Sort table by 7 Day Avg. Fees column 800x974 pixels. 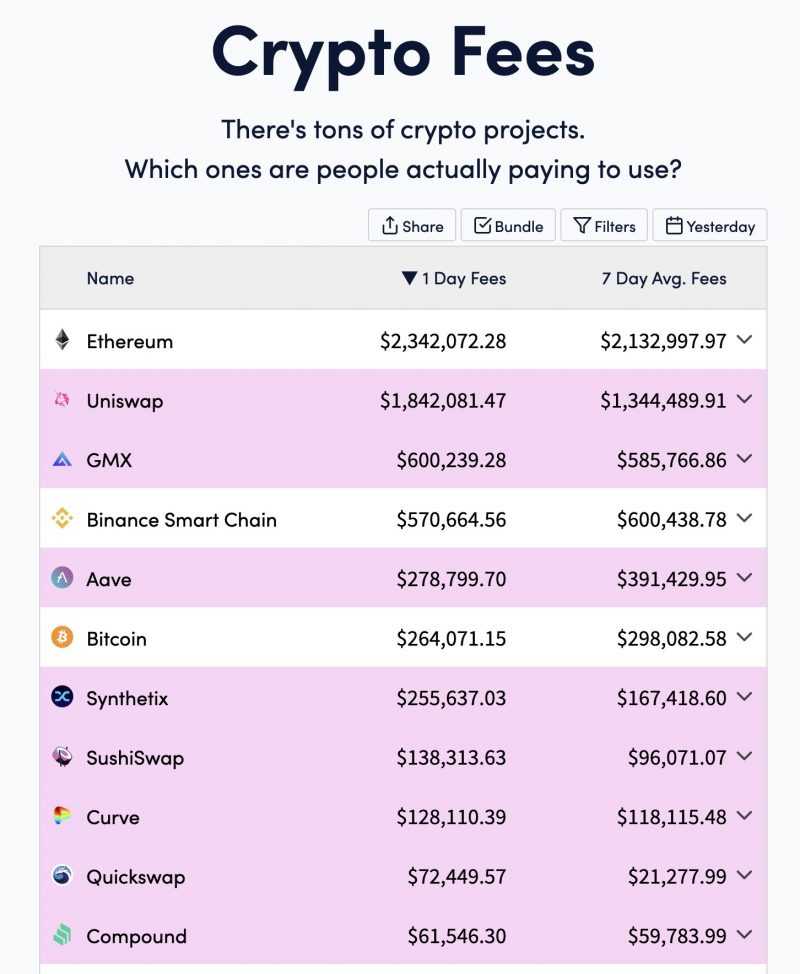pyautogui.click(x=664, y=278)
